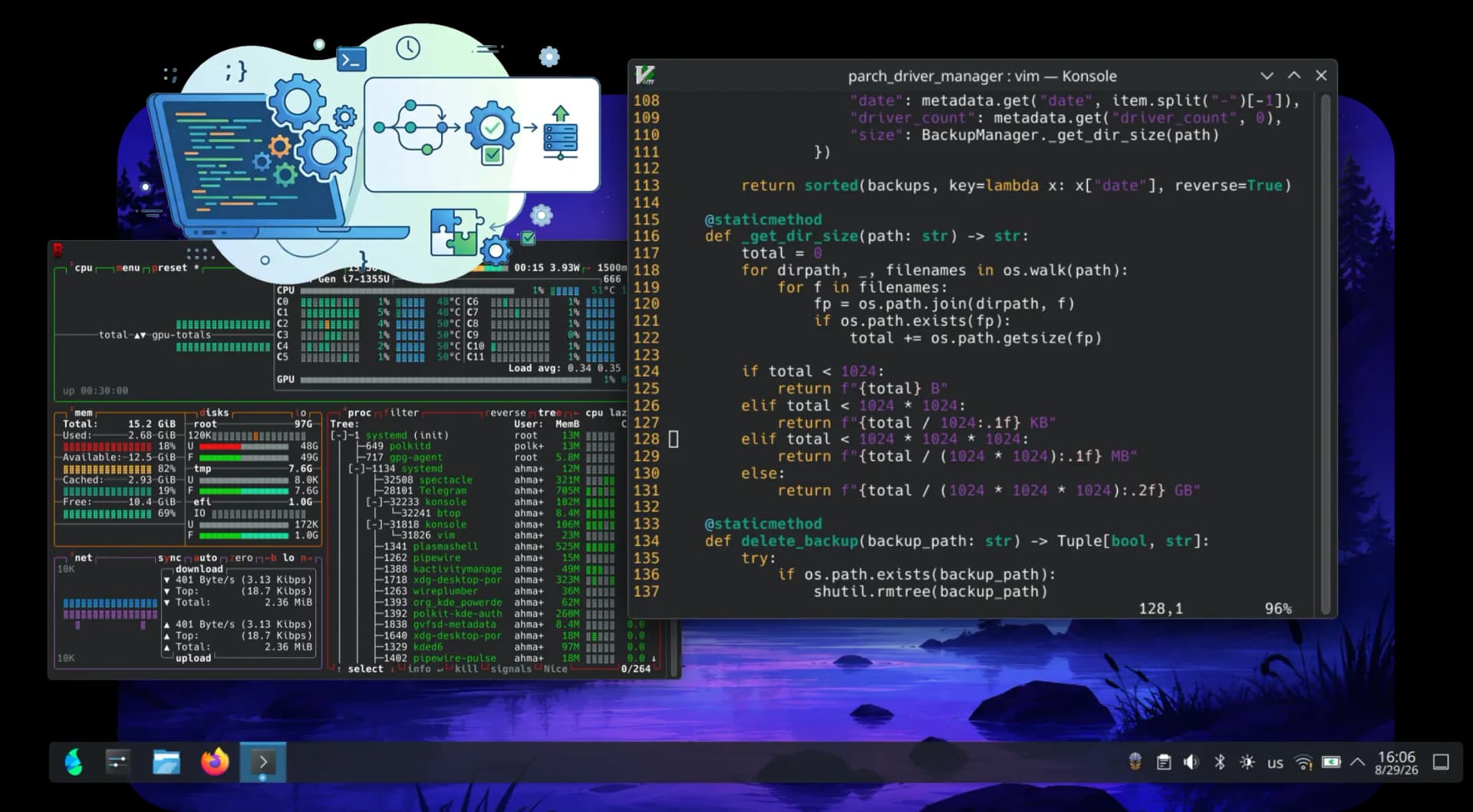Maximize the vim Konsole window

tap(1294, 75)
